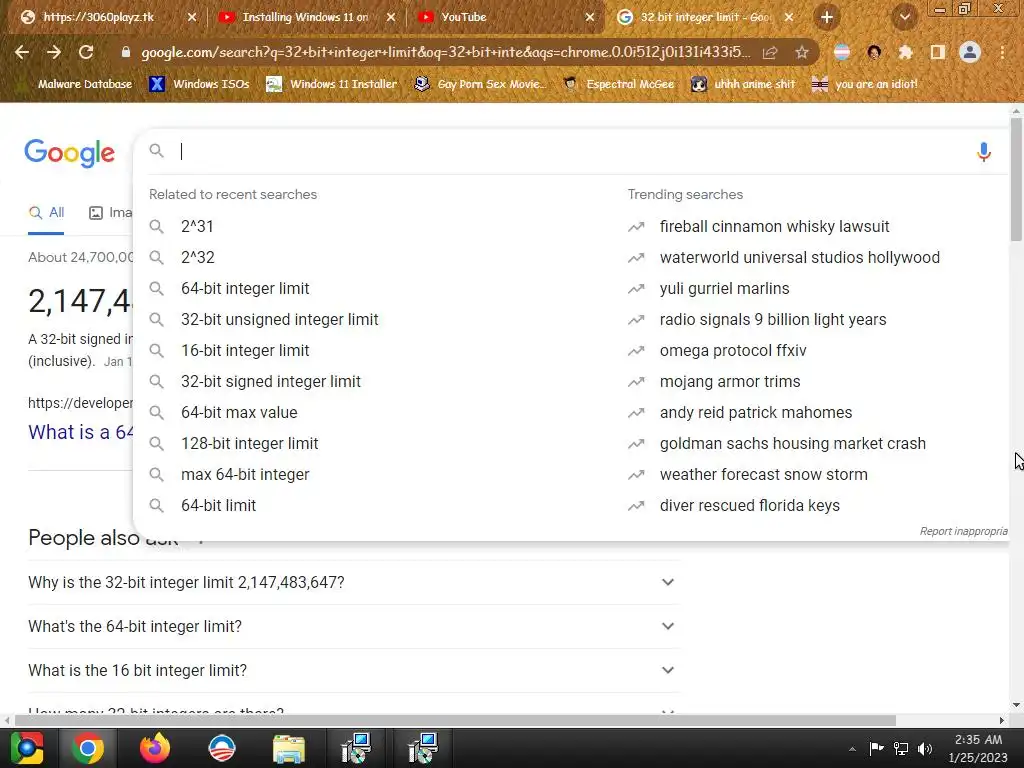Open the Windows 11 Installer bookmark
1024x768 pixels.
(x=332, y=84)
